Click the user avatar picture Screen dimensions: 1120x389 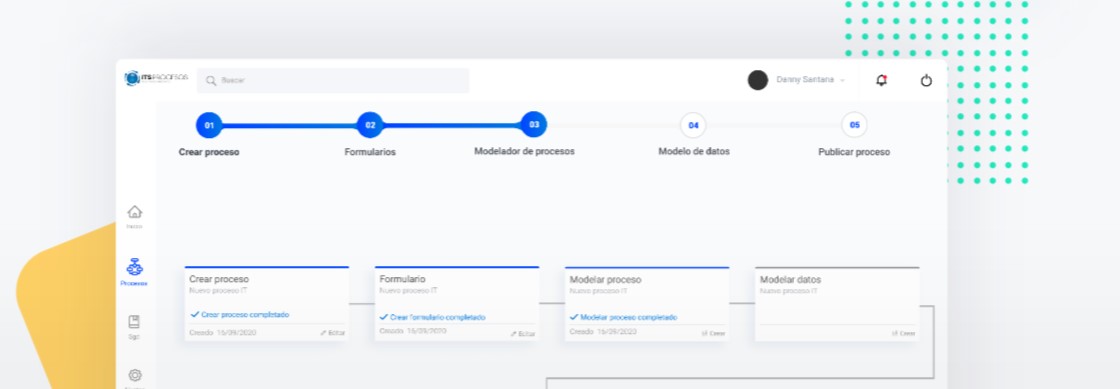[758, 80]
